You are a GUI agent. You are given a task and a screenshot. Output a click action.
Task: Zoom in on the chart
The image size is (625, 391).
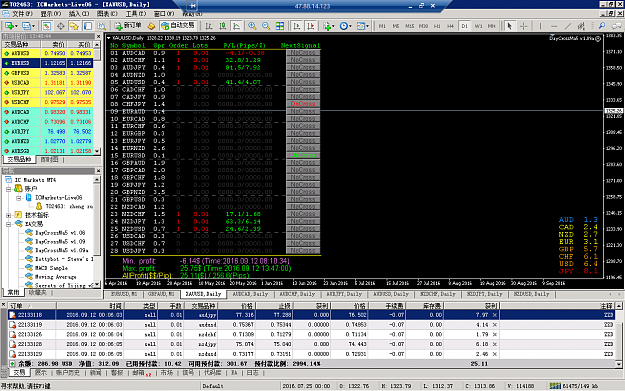[252, 26]
